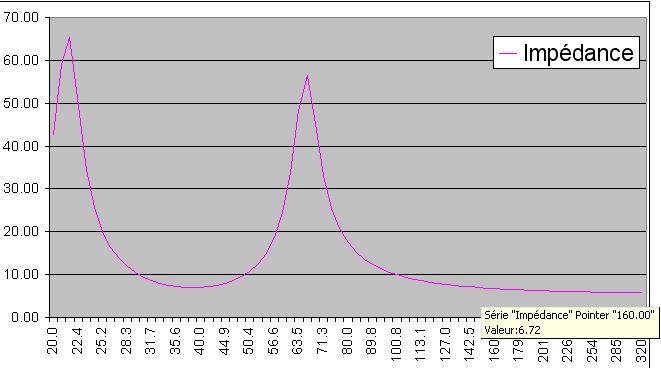The height and width of the screenshot is (368, 661).
Task: Click the 63.5 x-axis label
Action: click(297, 341)
